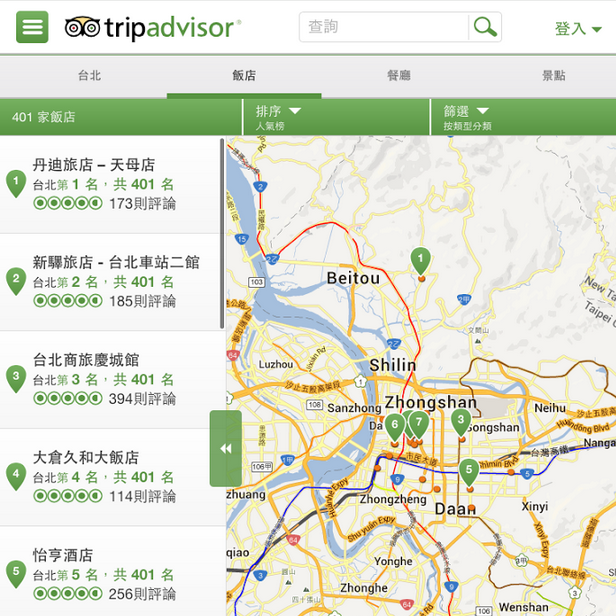Select map pin number 7 on map
The image size is (616, 616).
(419, 423)
